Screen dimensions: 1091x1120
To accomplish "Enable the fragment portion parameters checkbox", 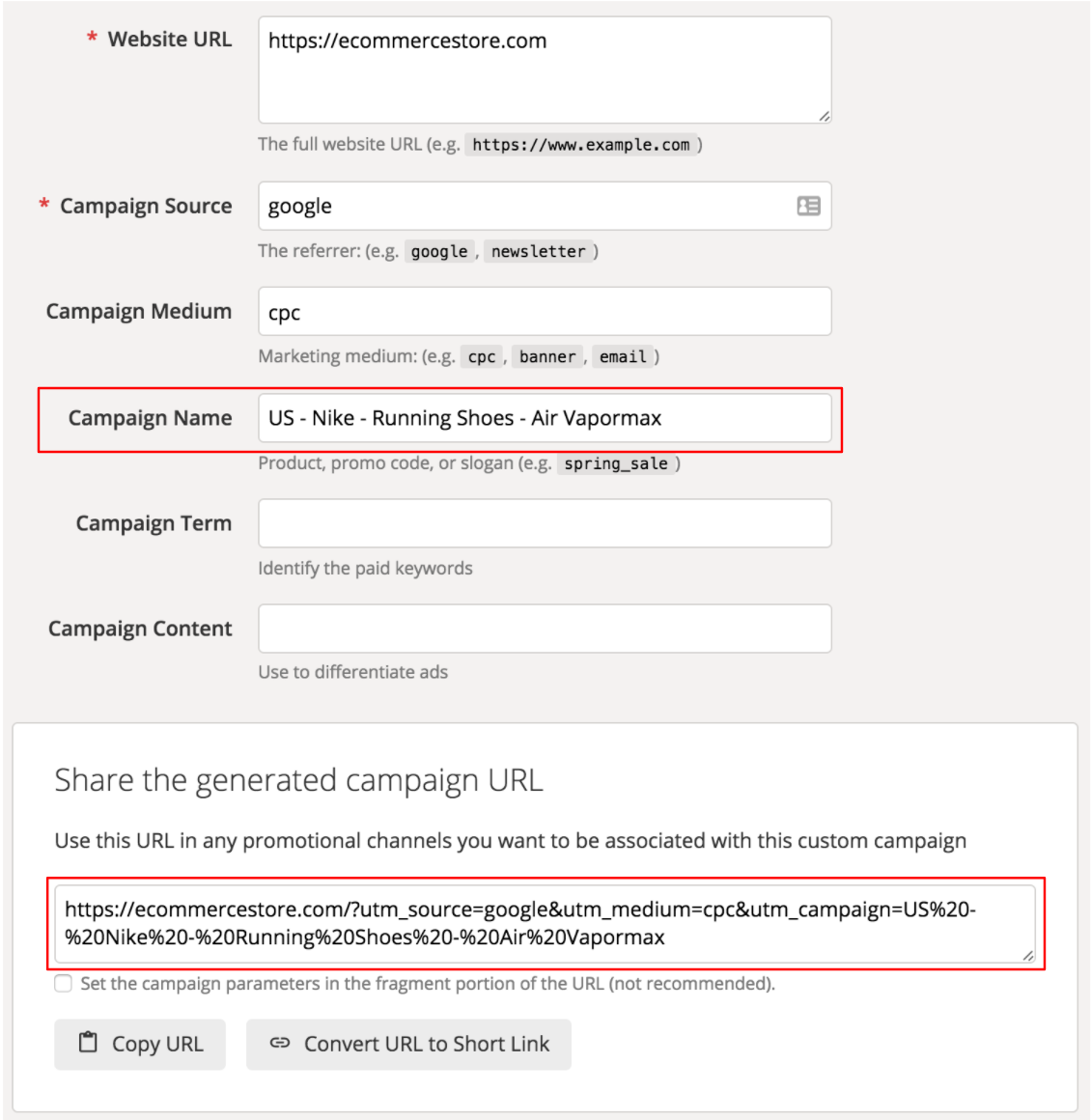I will [63, 983].
